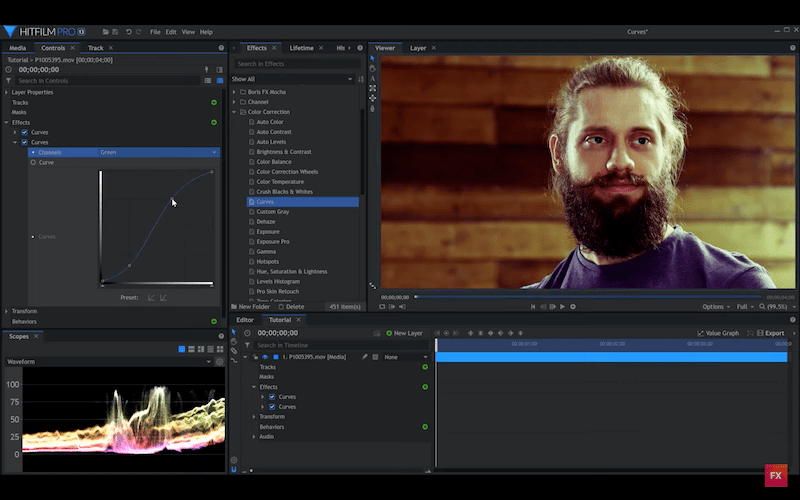The image size is (800, 500).
Task: Select the Auto Color effect
Action: pyautogui.click(x=270, y=122)
